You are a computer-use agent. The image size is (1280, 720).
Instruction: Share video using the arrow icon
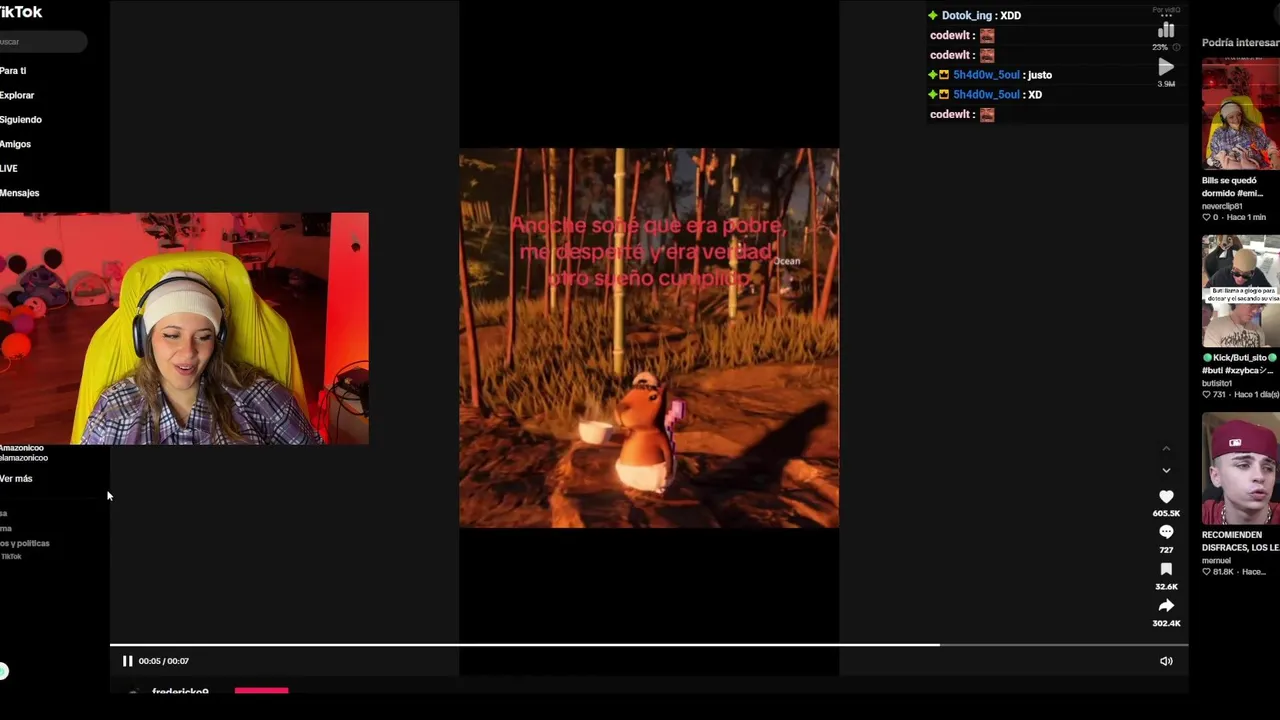pyautogui.click(x=1166, y=606)
